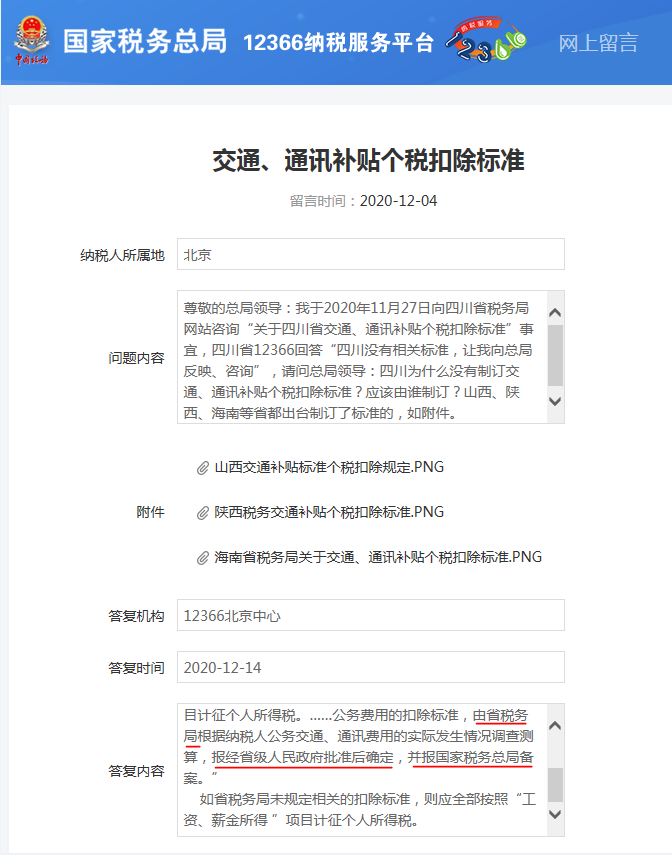Click the 附件 label

(151, 512)
